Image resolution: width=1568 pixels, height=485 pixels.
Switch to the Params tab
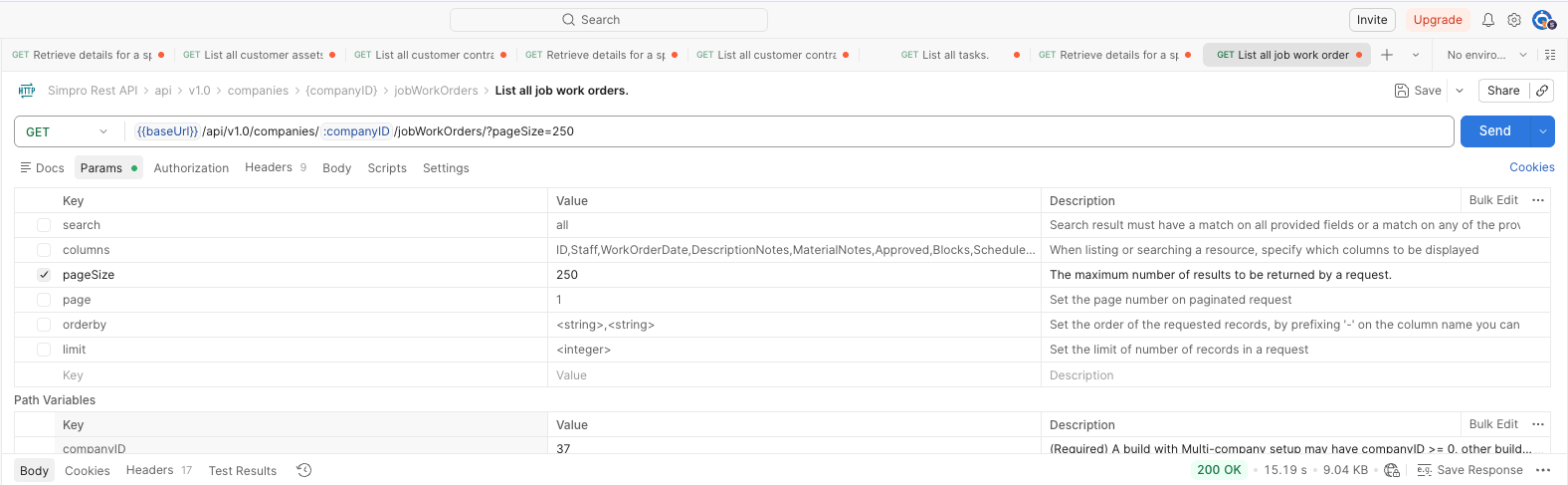click(x=108, y=168)
